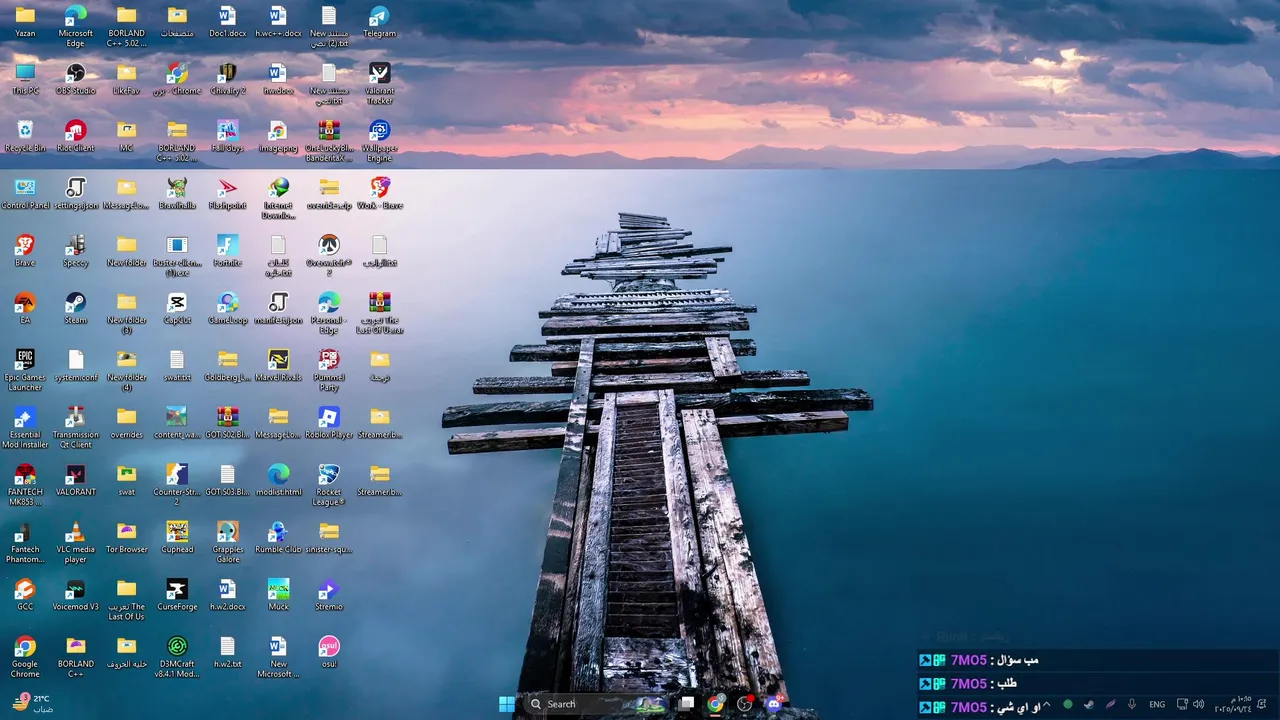Select the Wallpaper Engine shortcut
The image size is (1280, 720).
[379, 141]
